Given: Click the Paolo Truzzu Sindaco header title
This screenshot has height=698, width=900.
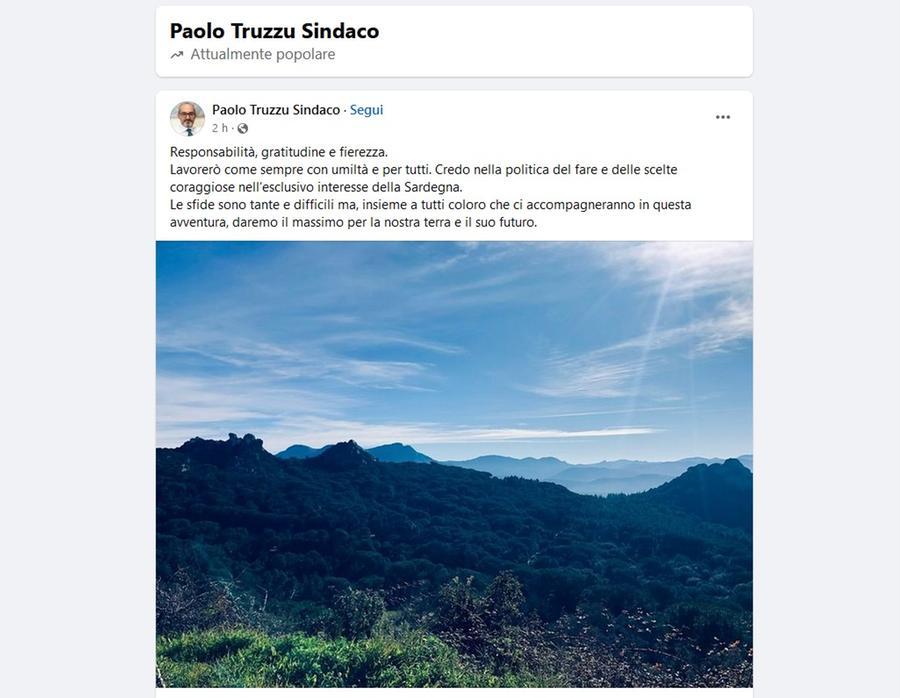Looking at the screenshot, I should point(273,31).
